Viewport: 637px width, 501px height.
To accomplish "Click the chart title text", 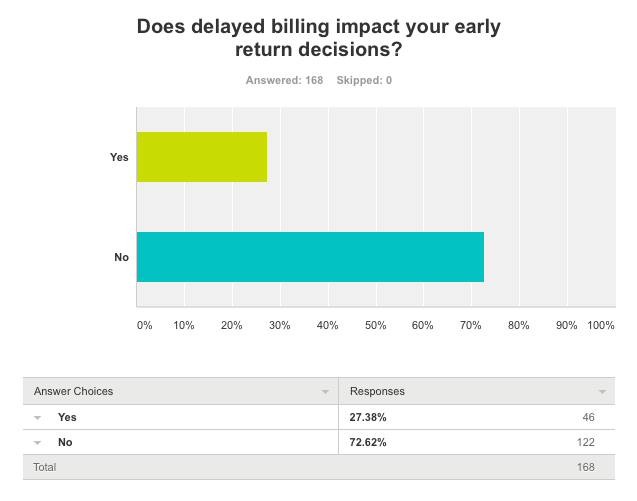I will [318, 42].
